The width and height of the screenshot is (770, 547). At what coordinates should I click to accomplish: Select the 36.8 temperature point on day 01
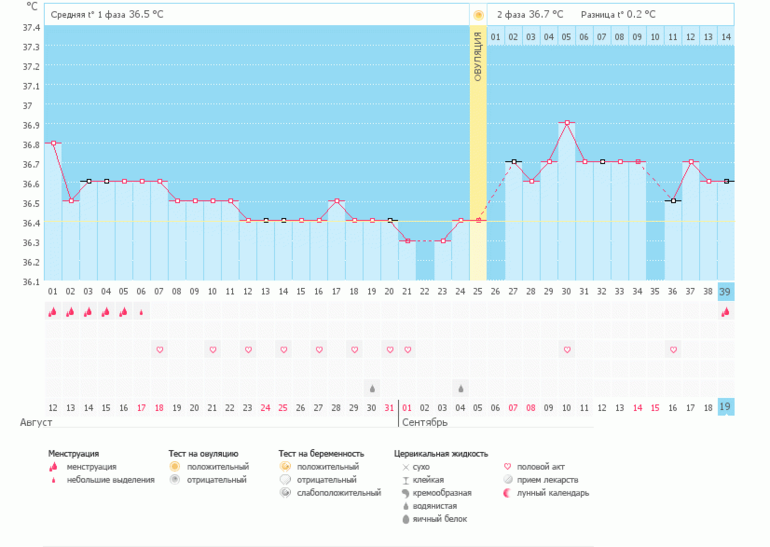tap(52, 143)
